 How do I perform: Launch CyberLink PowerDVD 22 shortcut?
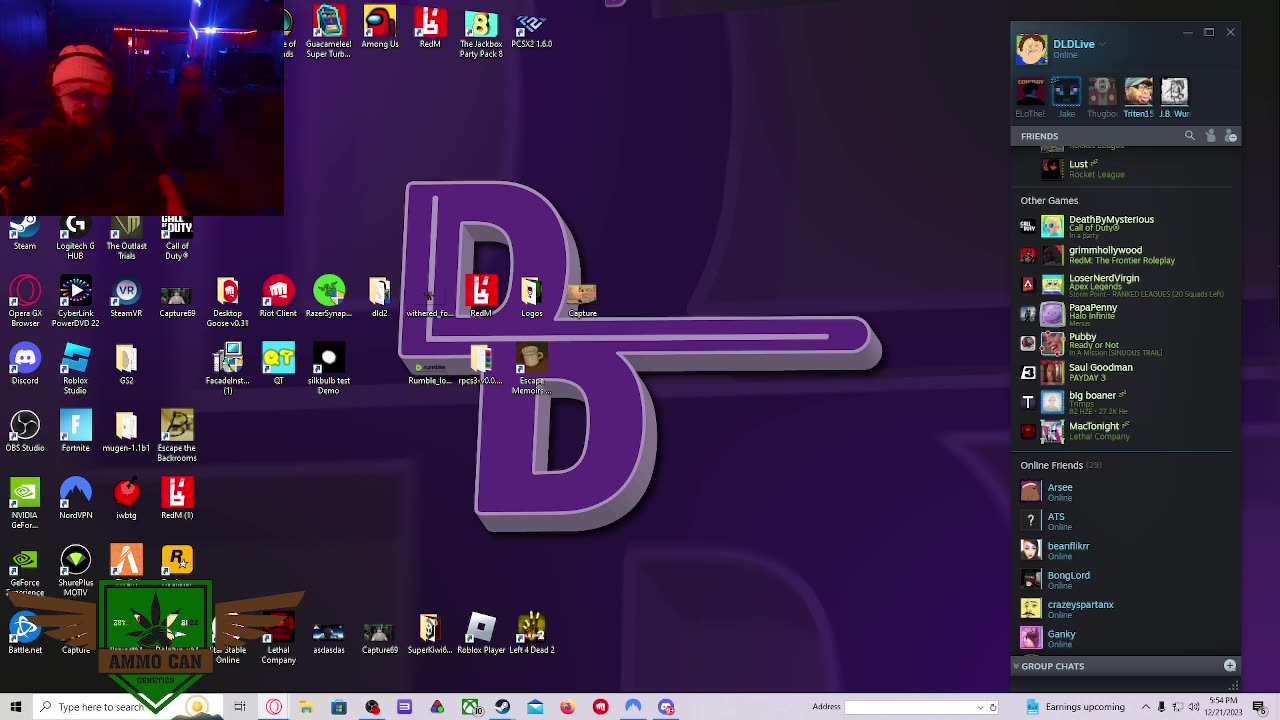(76, 302)
